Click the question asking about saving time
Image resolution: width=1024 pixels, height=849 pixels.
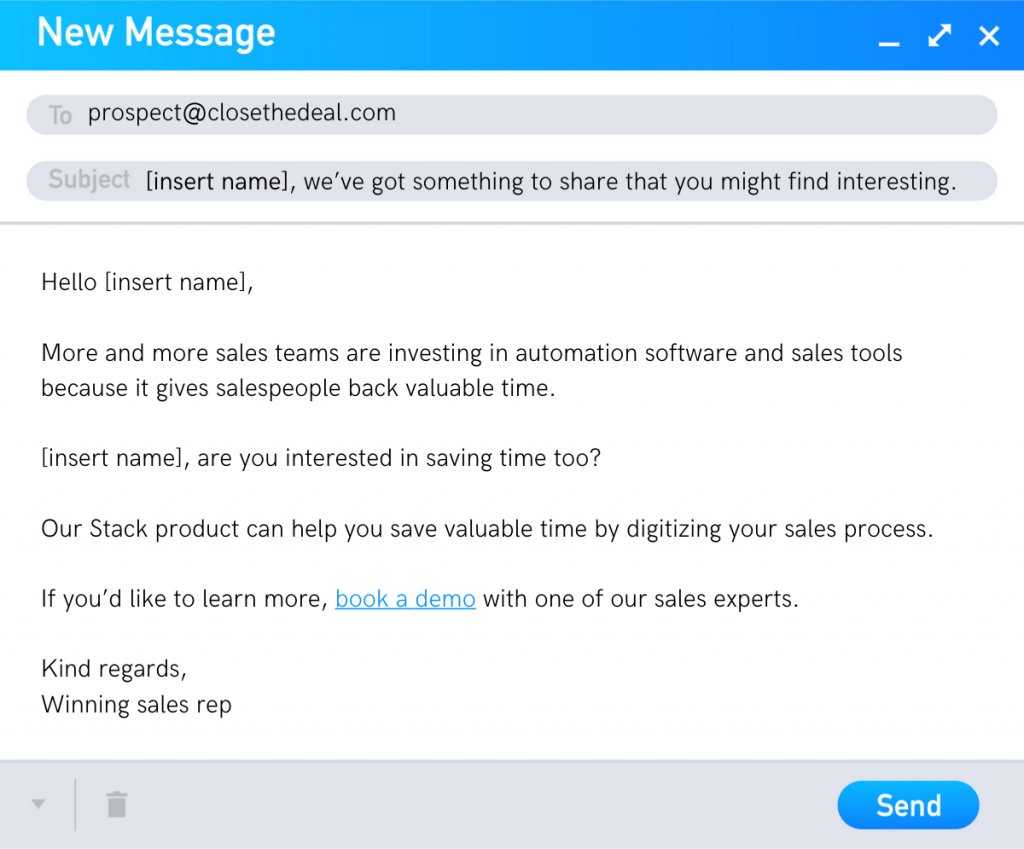click(x=320, y=458)
